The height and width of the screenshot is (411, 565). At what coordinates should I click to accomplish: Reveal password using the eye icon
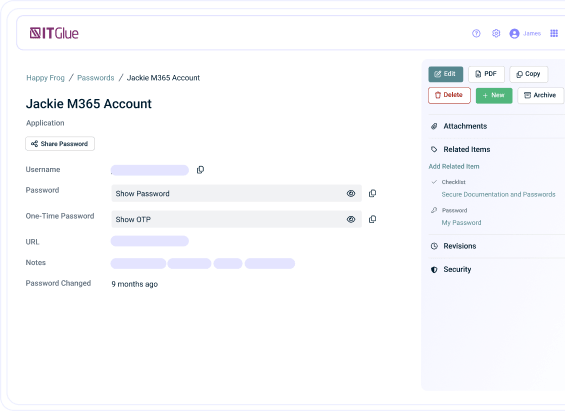pyautogui.click(x=351, y=193)
